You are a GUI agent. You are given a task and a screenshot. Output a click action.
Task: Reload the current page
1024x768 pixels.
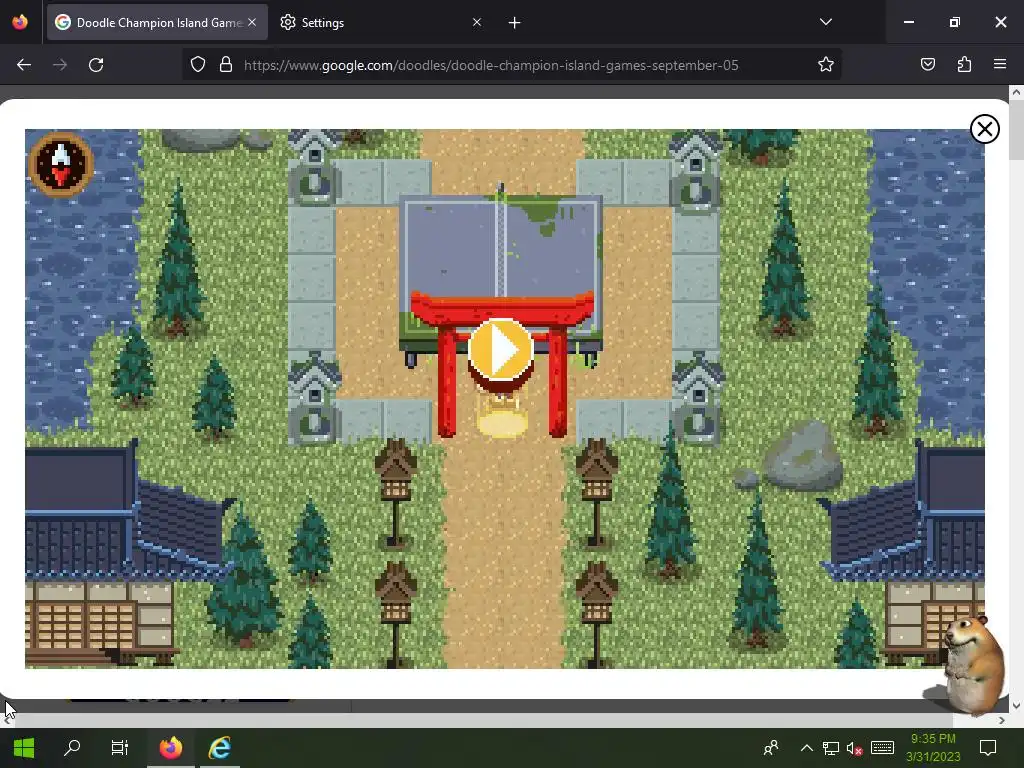click(x=96, y=65)
